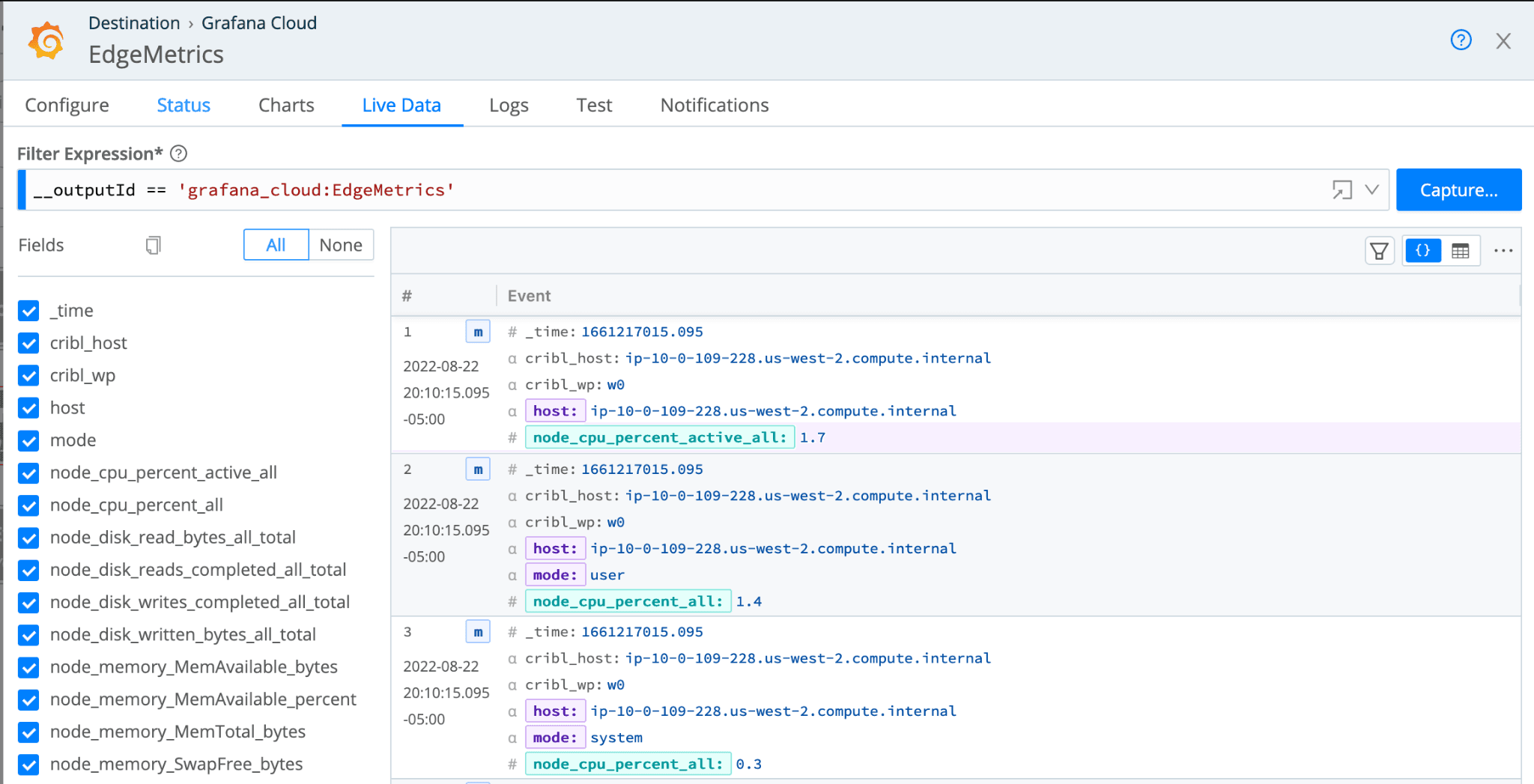Go to the Notifications tab
The image size is (1534, 784).
pyautogui.click(x=714, y=106)
